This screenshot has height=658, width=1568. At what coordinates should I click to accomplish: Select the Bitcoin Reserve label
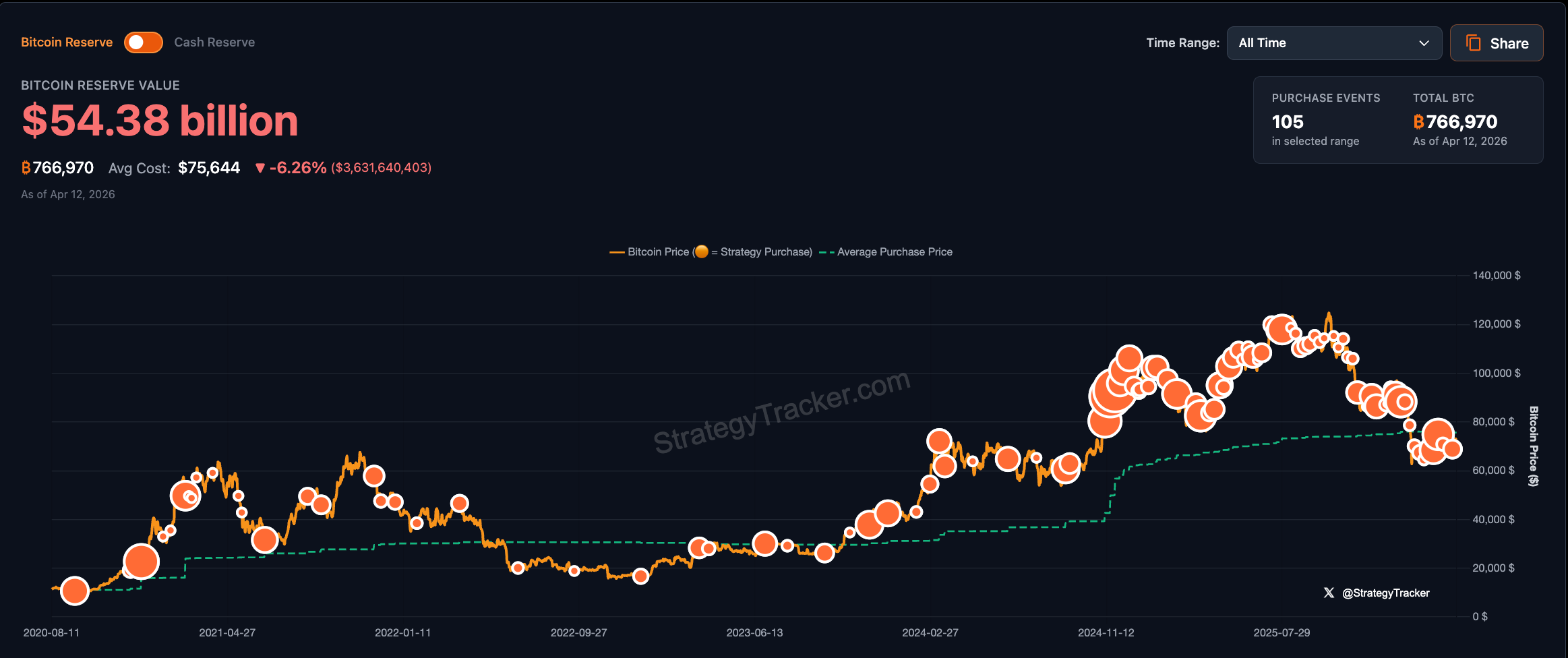(66, 42)
